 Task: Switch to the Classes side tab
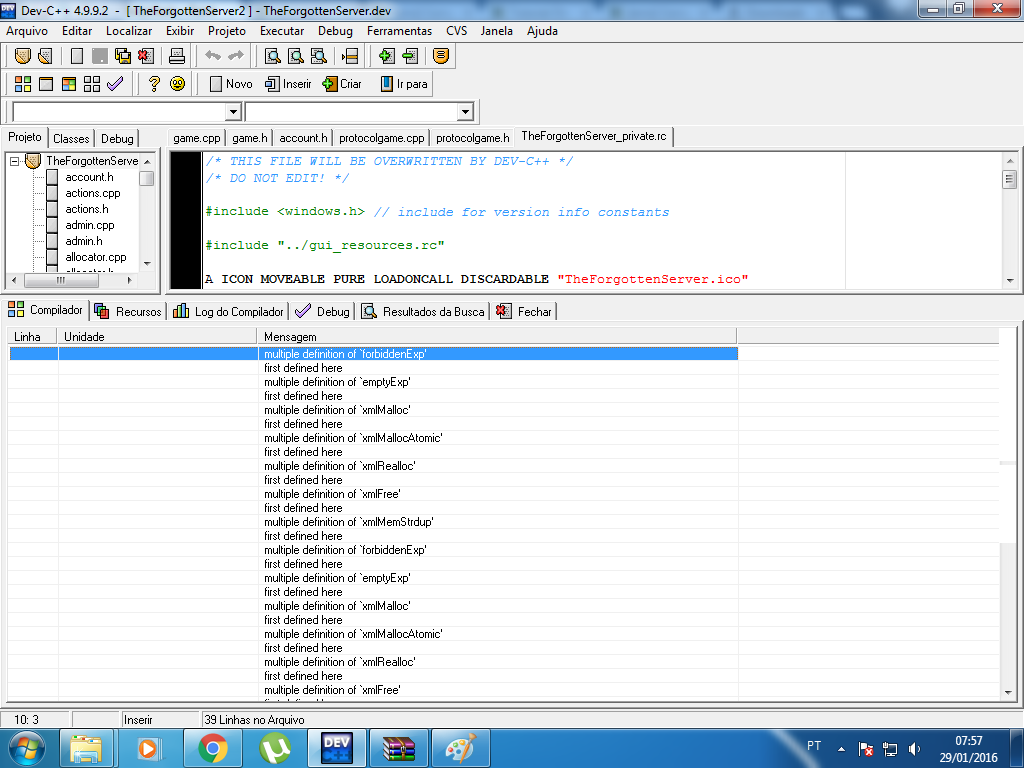tap(71, 138)
